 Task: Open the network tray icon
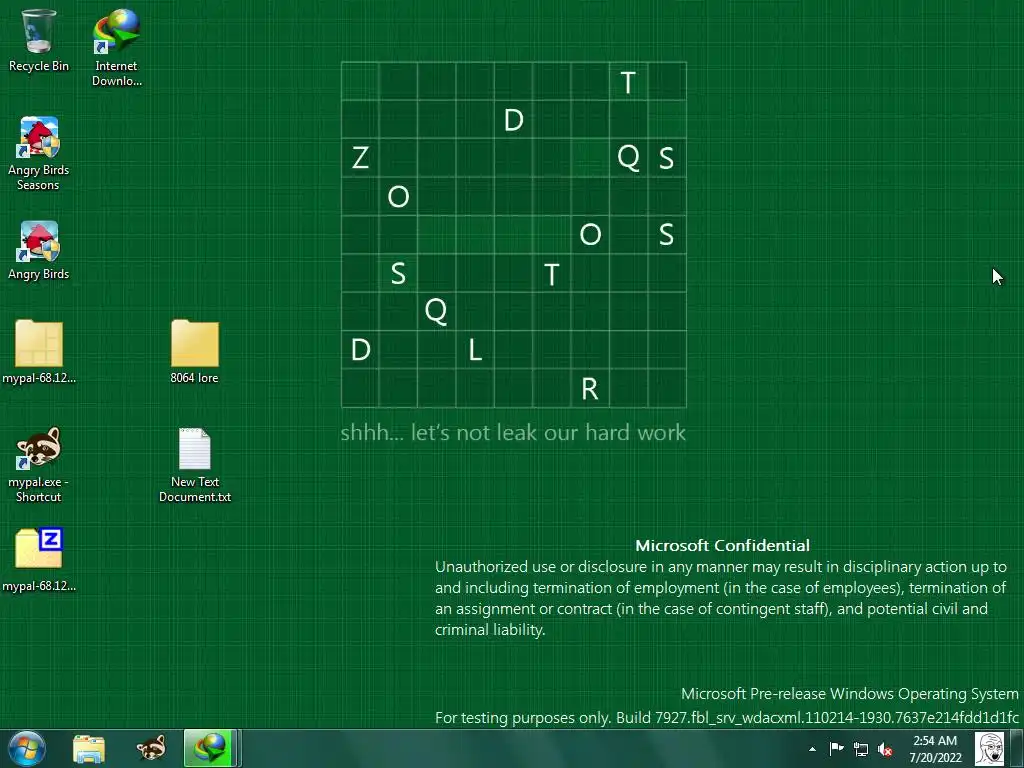tap(861, 749)
